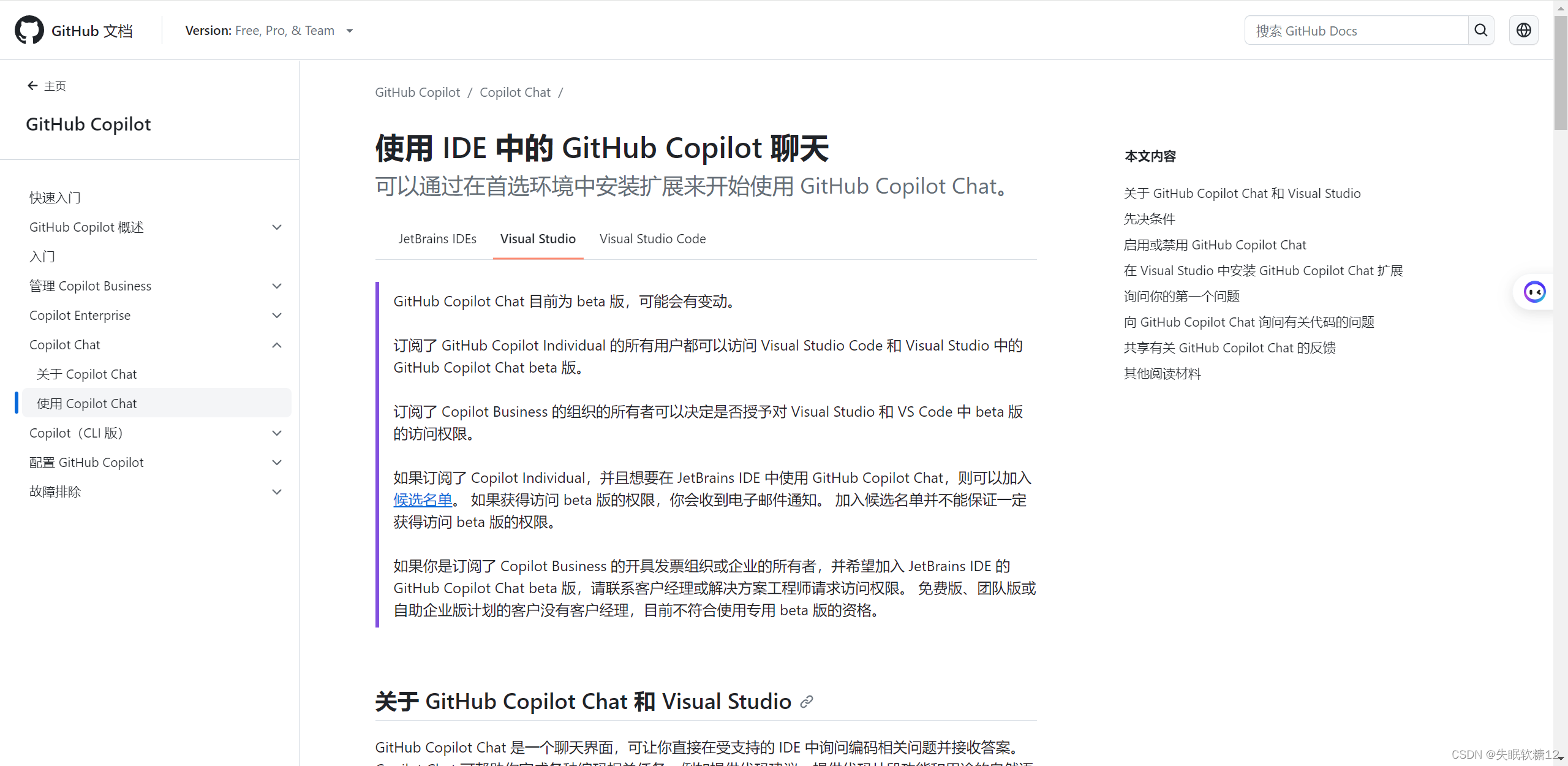The image size is (1568, 766).
Task: Expand the 管理 Copilot Business section
Action: 277,286
